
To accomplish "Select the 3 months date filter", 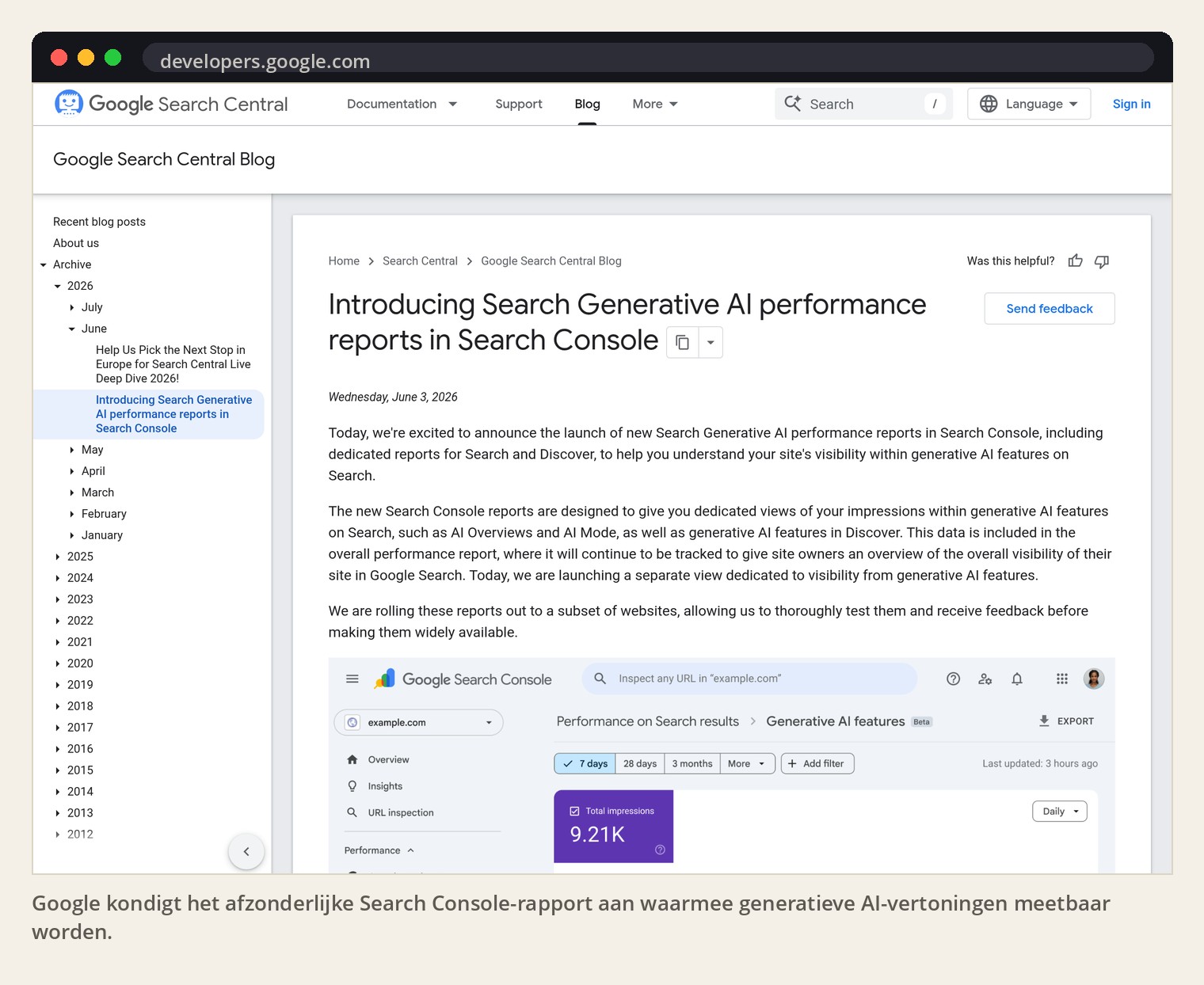I will [692, 763].
